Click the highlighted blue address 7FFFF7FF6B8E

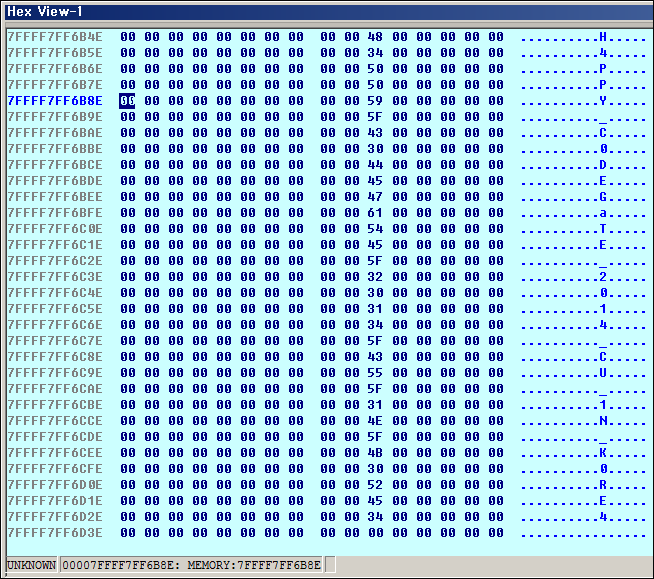[55, 101]
